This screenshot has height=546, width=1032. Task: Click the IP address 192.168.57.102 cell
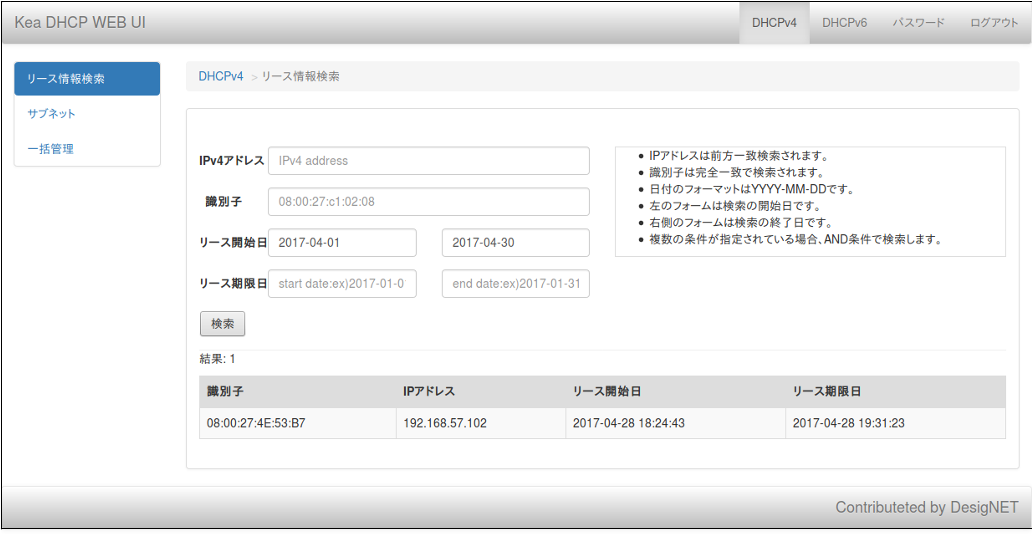pyautogui.click(x=444, y=423)
